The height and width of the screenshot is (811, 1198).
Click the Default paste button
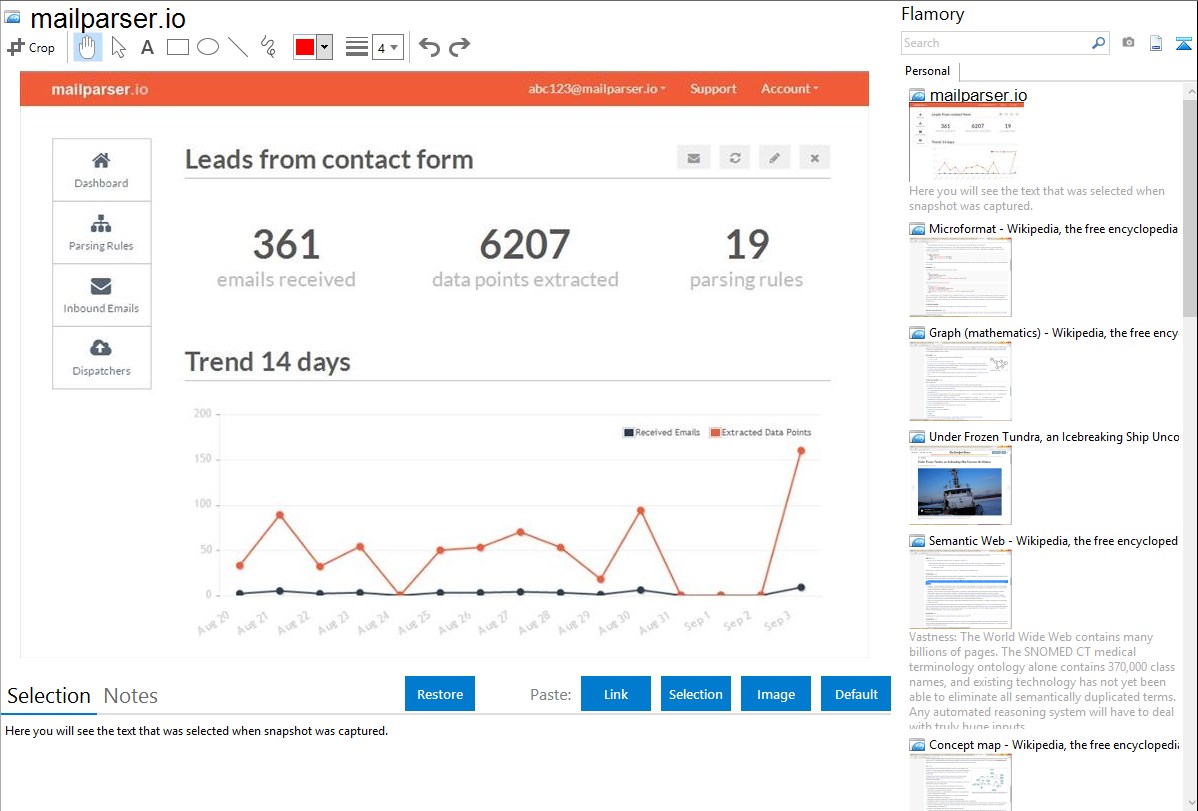coord(856,694)
